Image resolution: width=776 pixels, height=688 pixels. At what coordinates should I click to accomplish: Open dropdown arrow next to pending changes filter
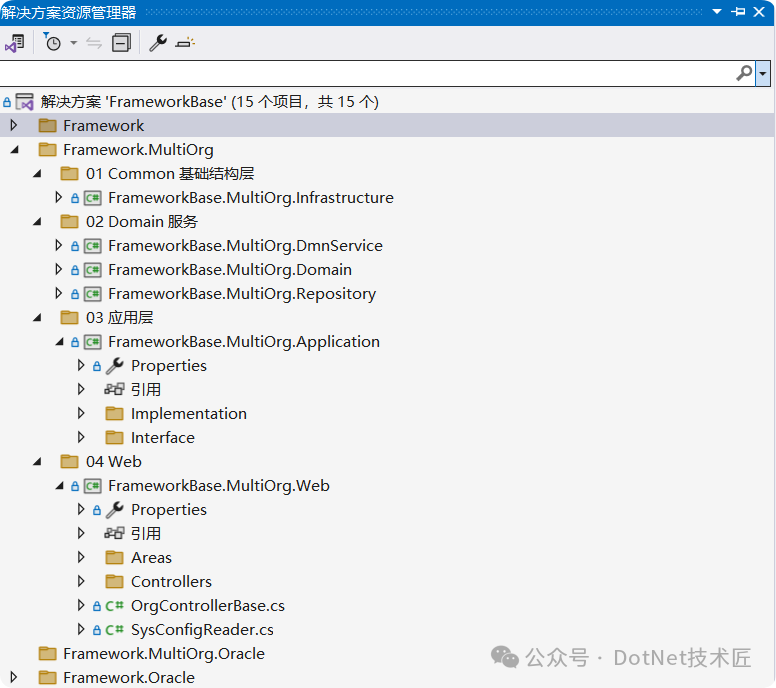pos(74,43)
